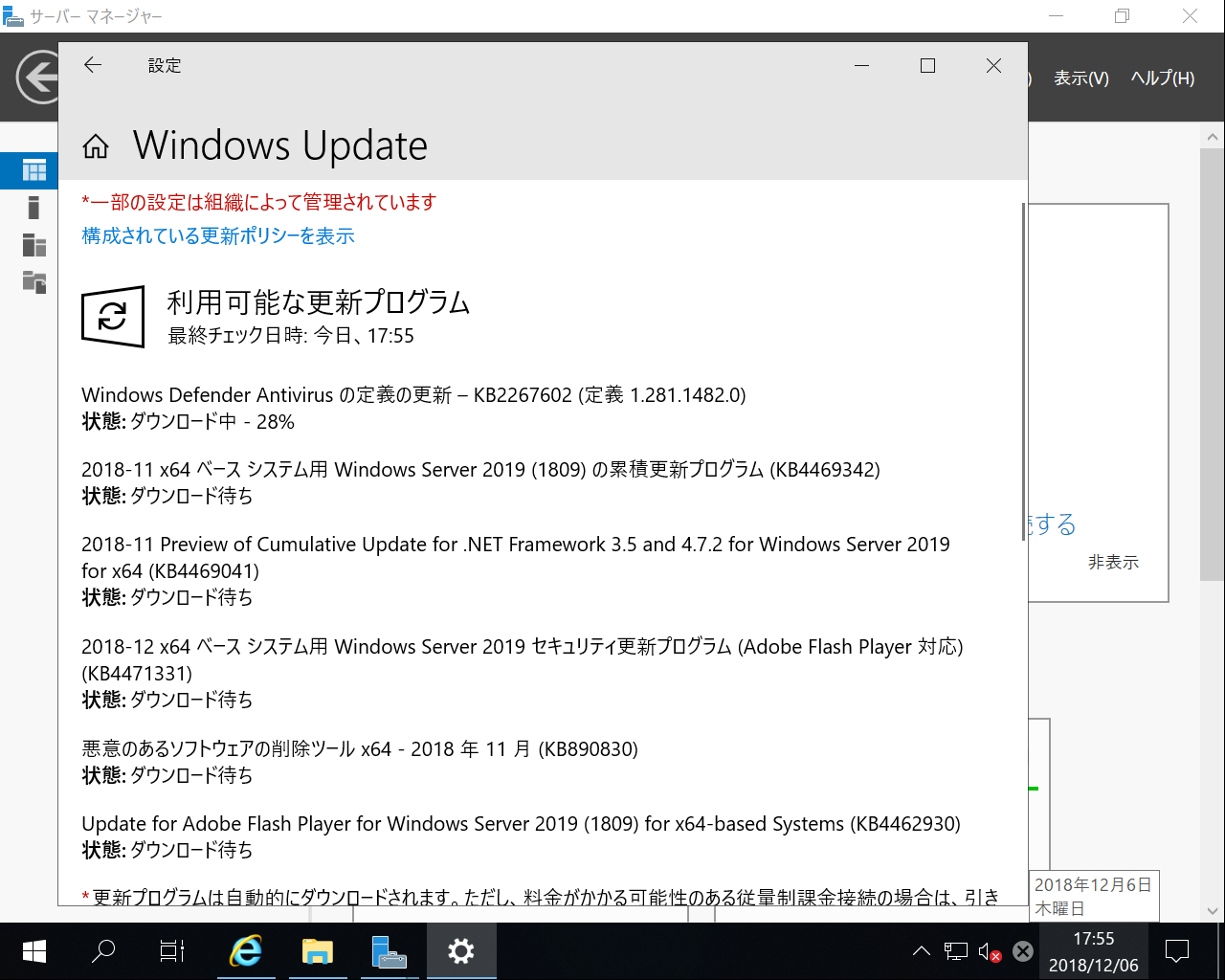1225x980 pixels.
Task: Open the taskbar clock showing 17:55
Action: tap(1093, 951)
